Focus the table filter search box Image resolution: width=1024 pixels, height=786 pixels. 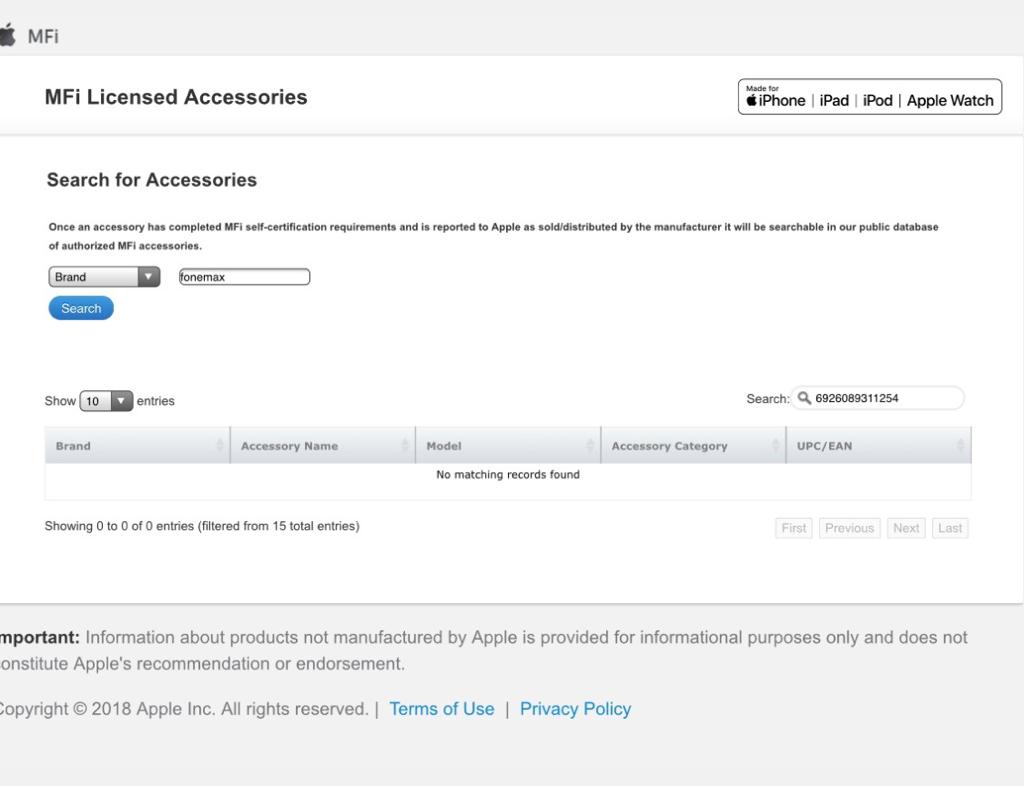click(878, 398)
